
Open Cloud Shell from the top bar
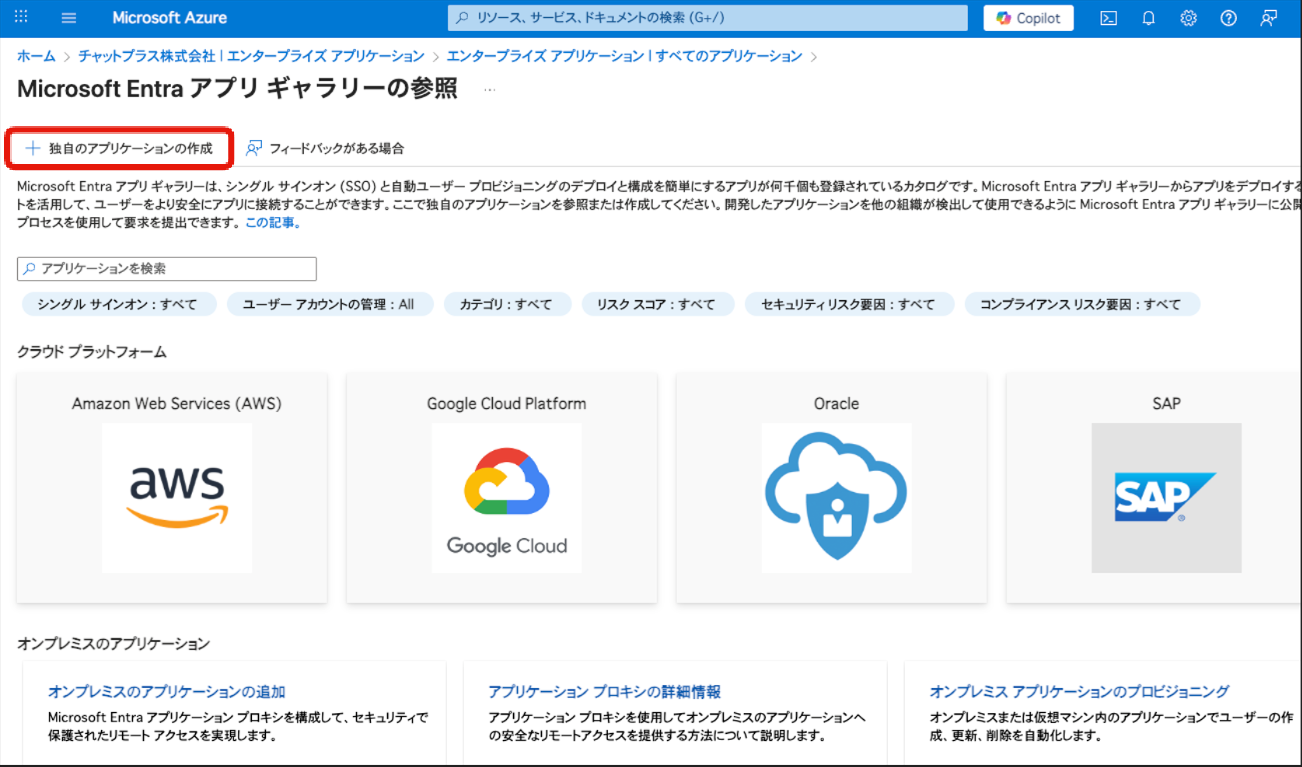click(1108, 18)
